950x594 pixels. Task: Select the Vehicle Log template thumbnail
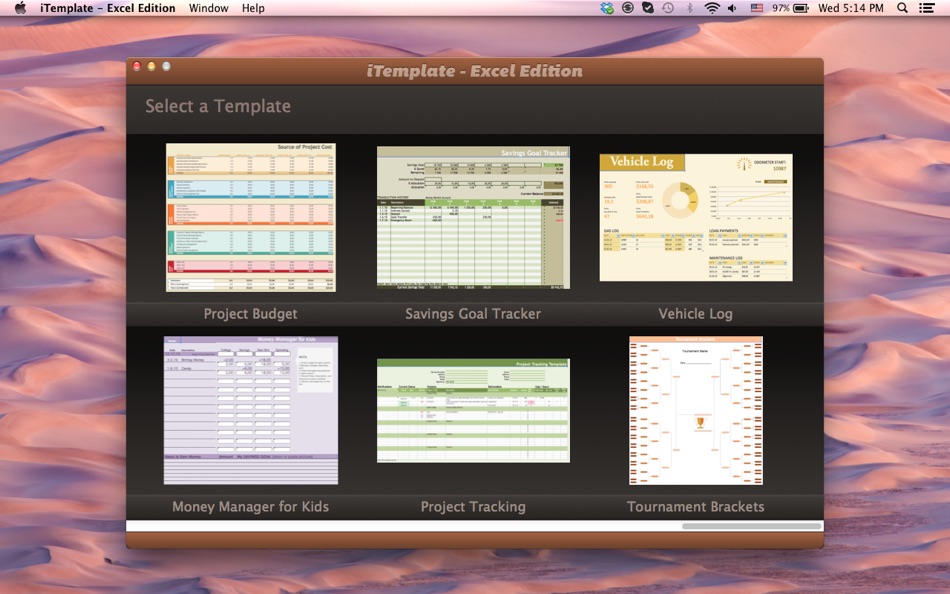click(696, 218)
